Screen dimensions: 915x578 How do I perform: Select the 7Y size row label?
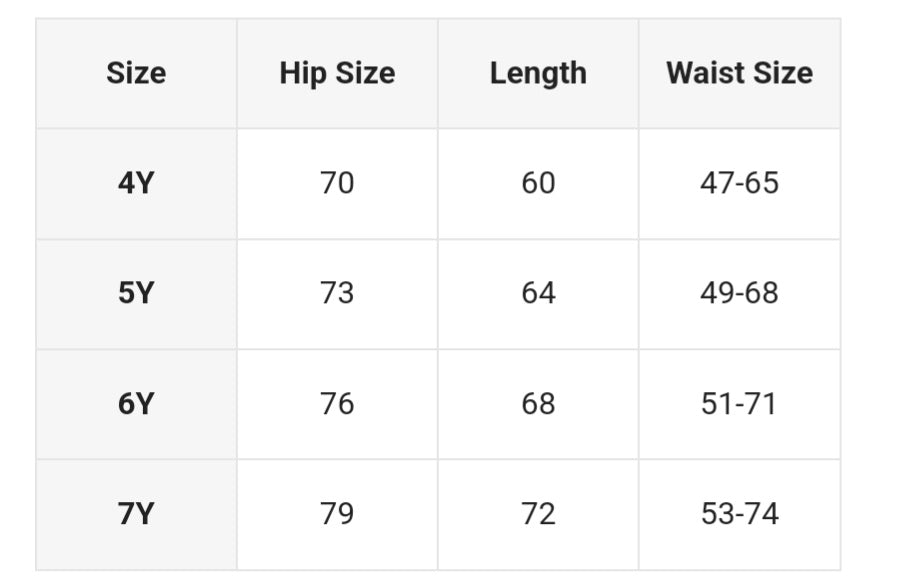coord(136,514)
